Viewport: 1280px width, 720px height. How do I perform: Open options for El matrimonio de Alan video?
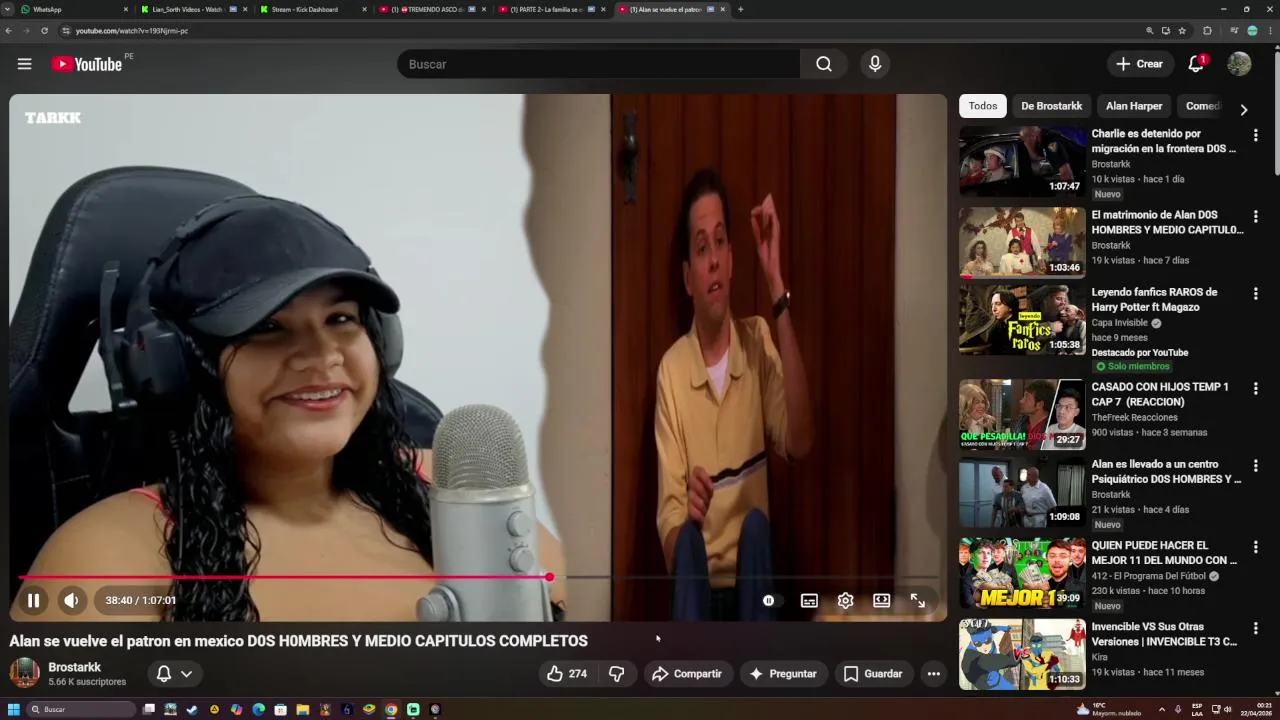tap(1256, 216)
